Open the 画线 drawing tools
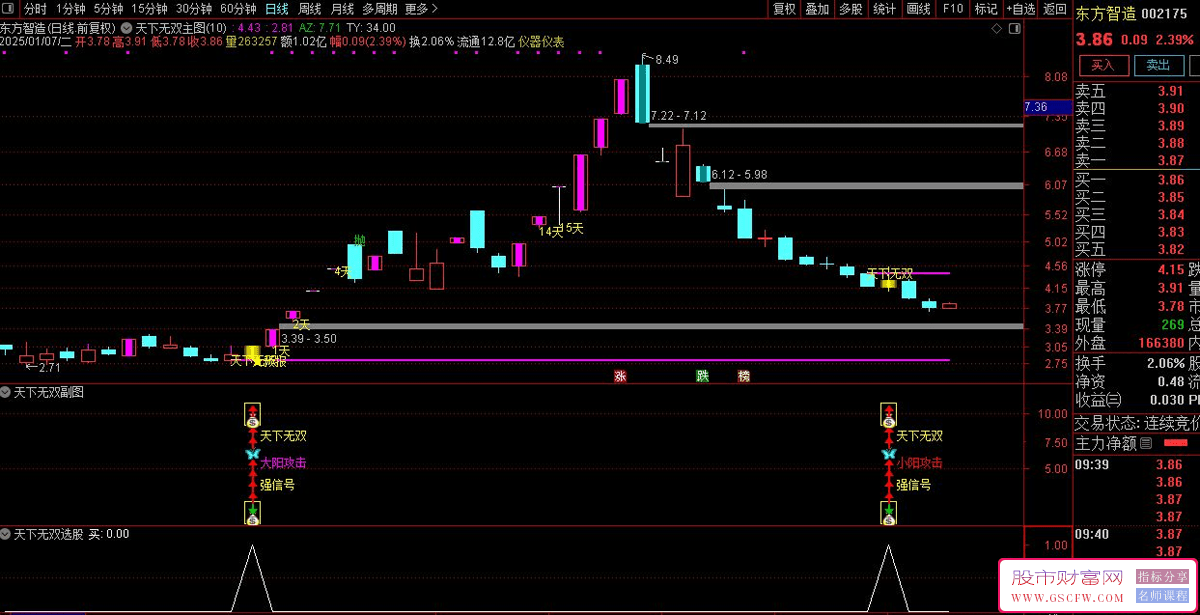 (918, 9)
